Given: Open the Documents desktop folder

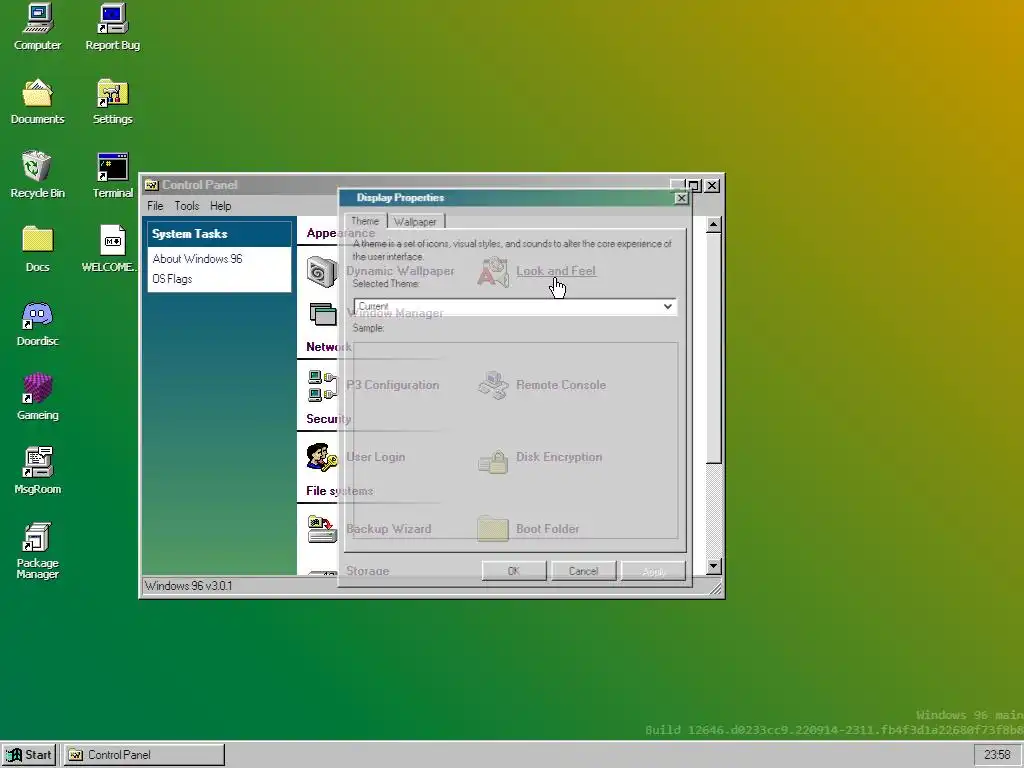Looking at the screenshot, I should [37, 101].
